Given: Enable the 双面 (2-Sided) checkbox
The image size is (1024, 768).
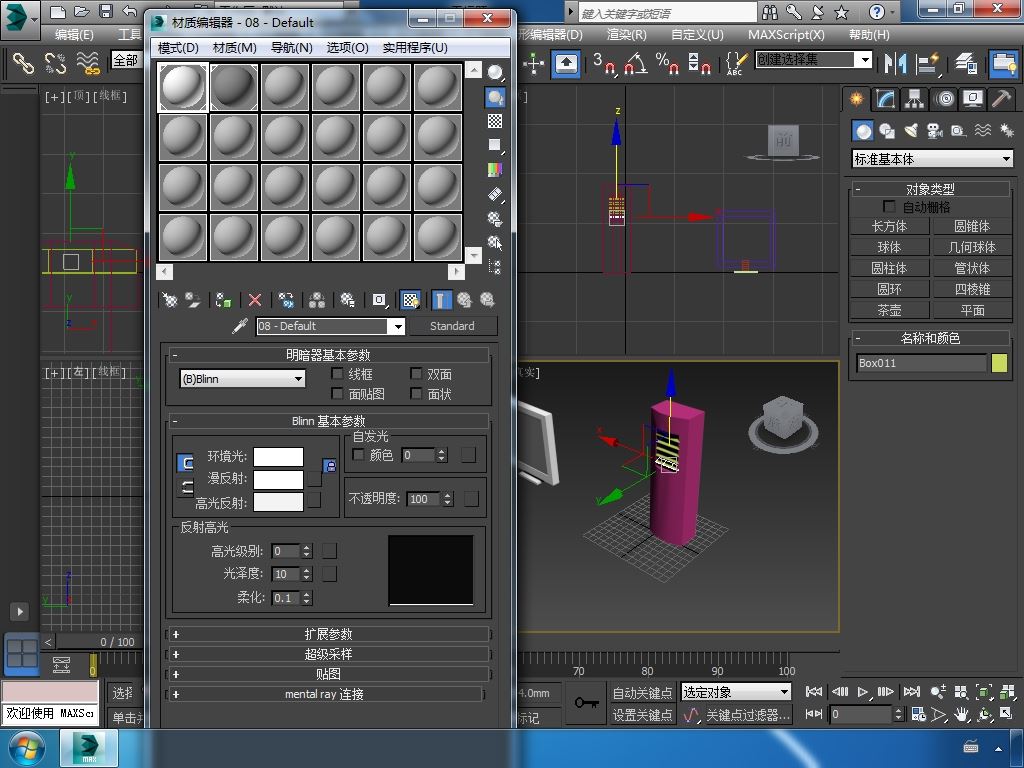Looking at the screenshot, I should [x=417, y=374].
